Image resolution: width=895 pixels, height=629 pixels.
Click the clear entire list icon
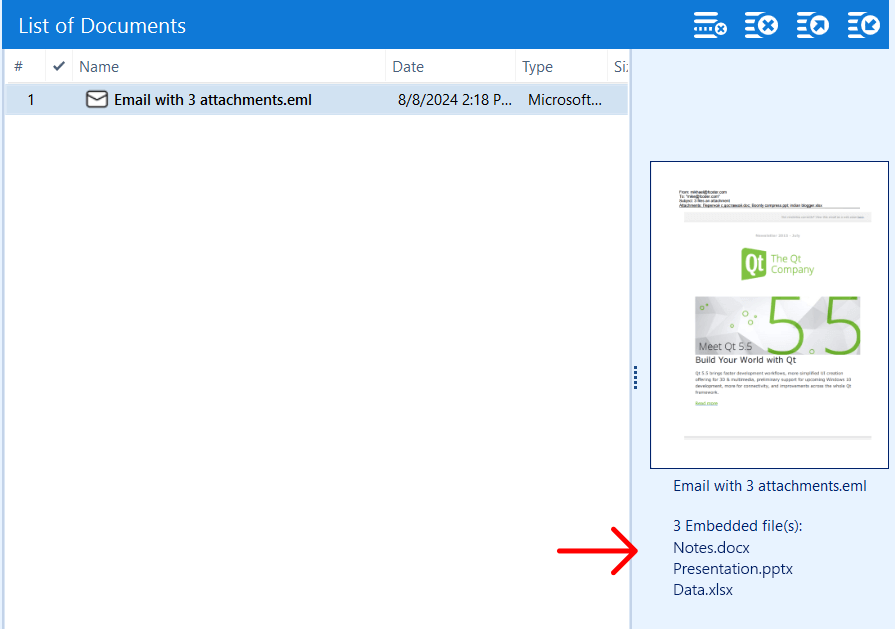[761, 25]
